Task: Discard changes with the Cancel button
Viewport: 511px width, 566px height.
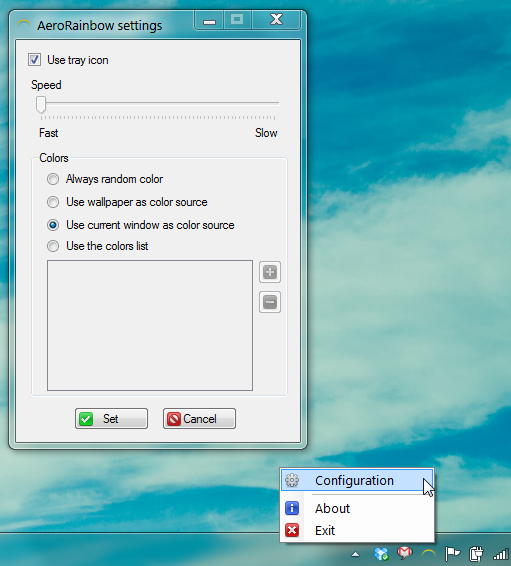Action: (199, 419)
